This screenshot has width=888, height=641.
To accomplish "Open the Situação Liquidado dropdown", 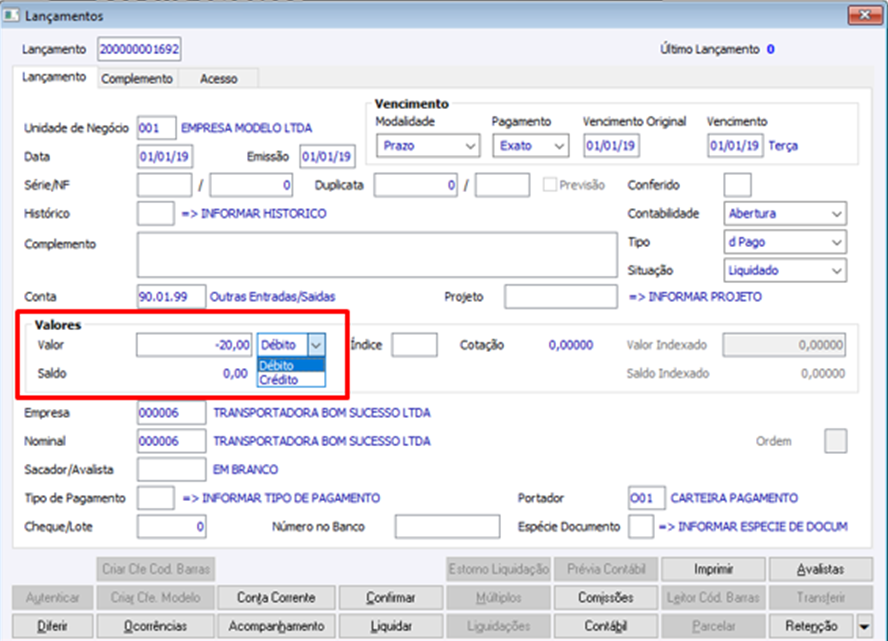I will 785,270.
